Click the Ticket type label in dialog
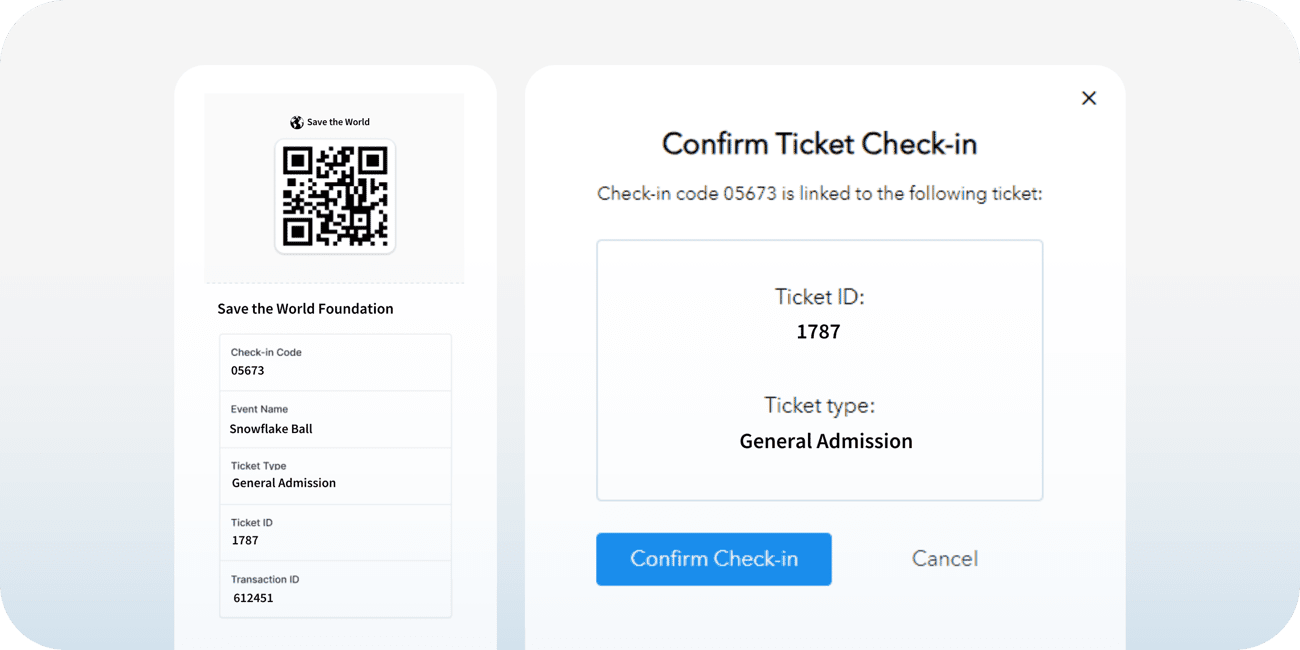The width and height of the screenshot is (1300, 650). 819,406
